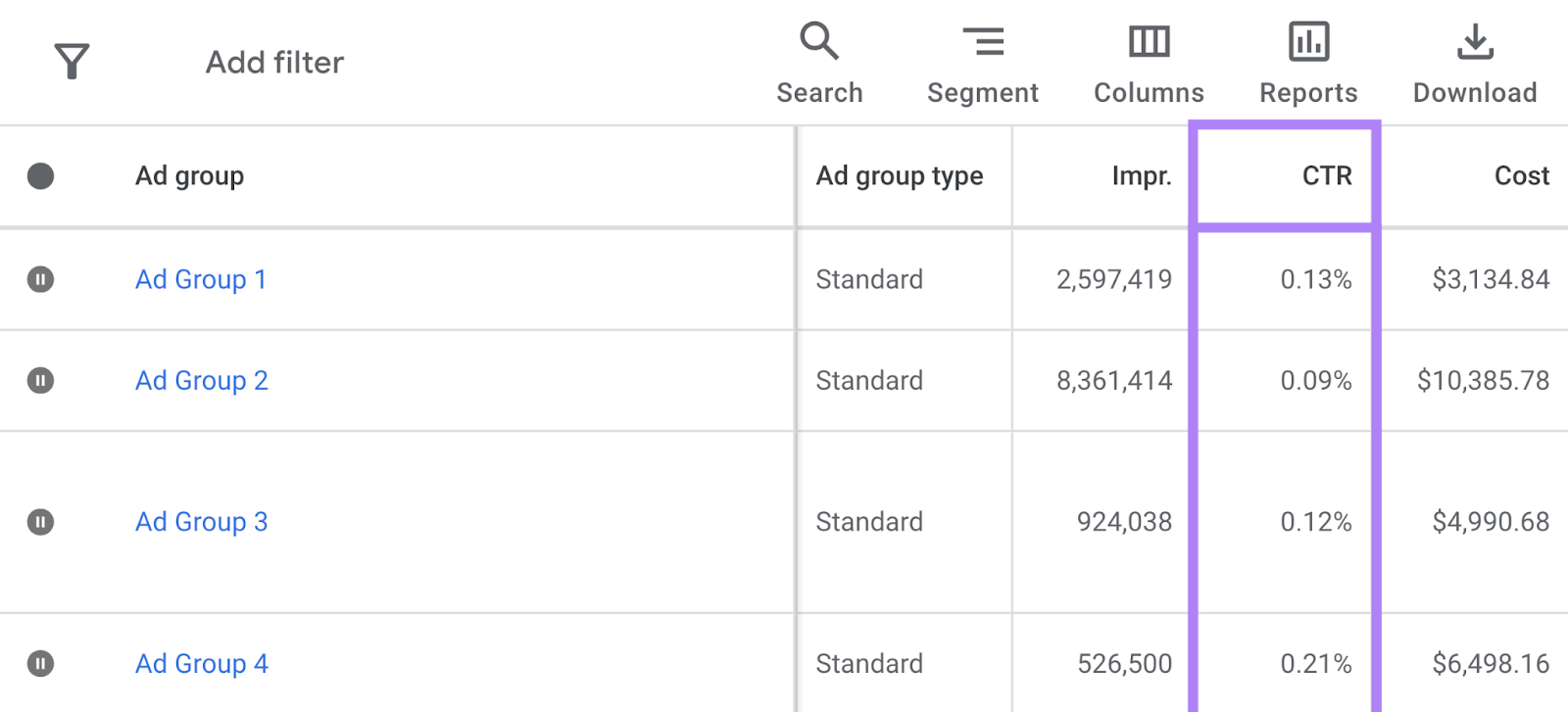The image size is (1568, 712).
Task: Toggle status icon beside Ad Group 3
Action: click(x=40, y=522)
